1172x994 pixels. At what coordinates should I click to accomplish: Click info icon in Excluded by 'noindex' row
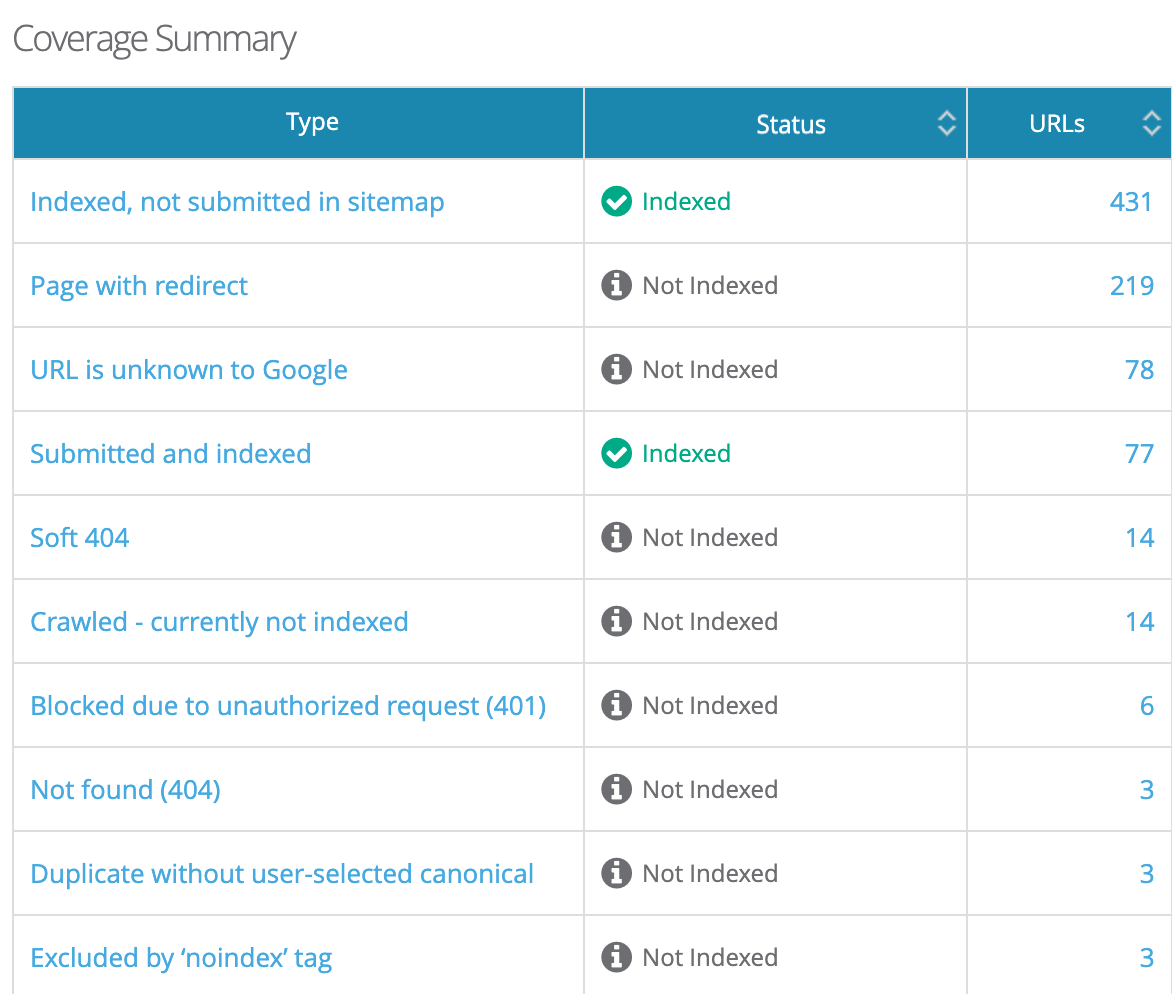click(x=616, y=958)
